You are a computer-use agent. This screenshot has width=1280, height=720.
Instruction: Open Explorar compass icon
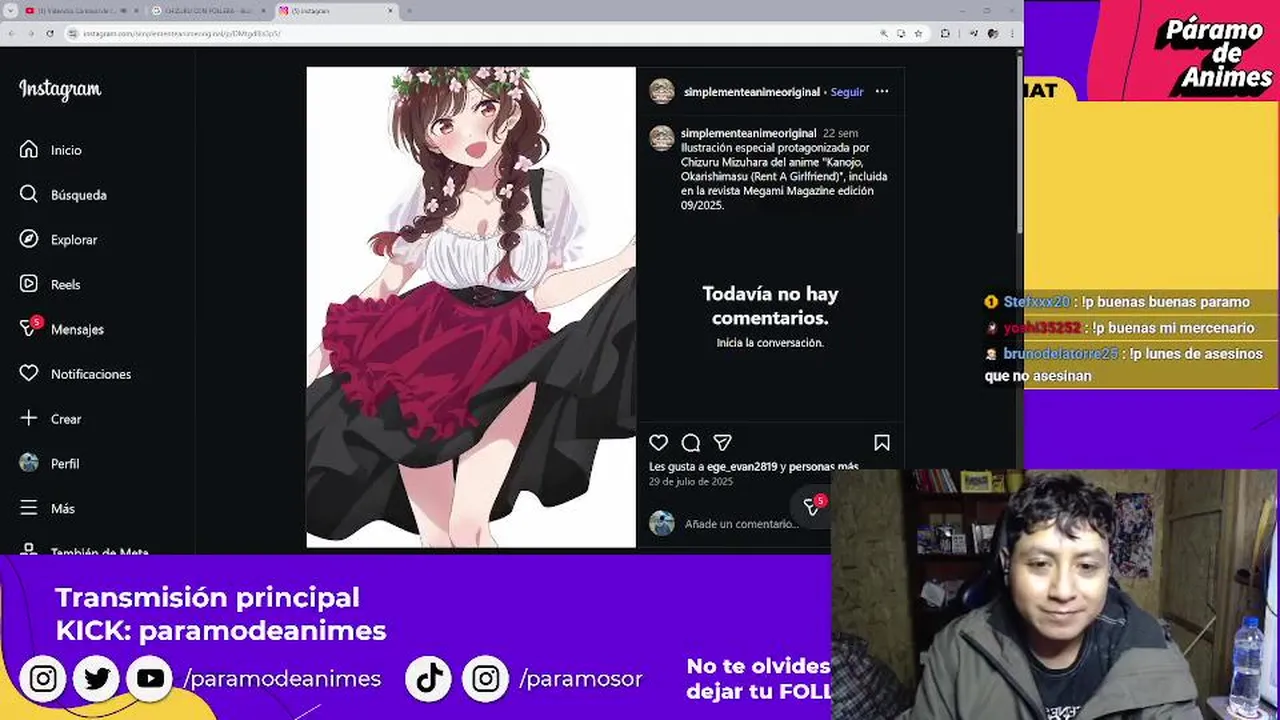29,240
